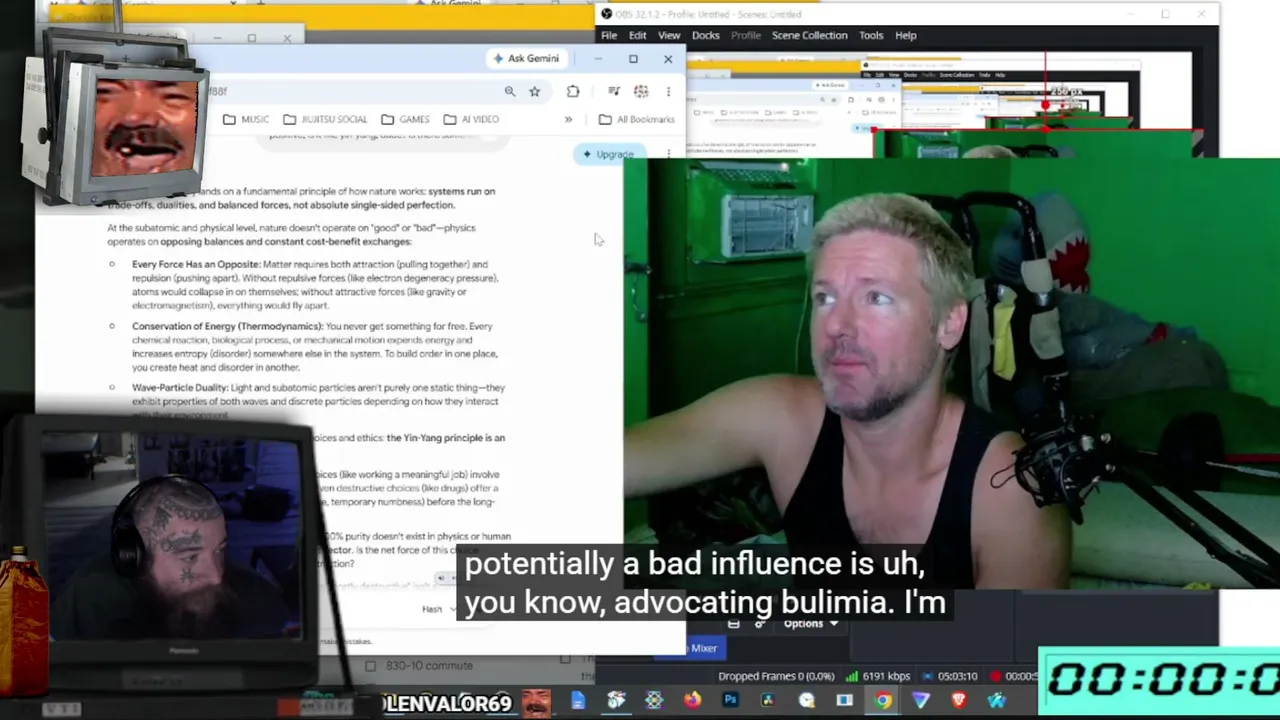This screenshot has width=1280, height=720.
Task: Open the Chrome extensions puzzle icon
Action: [573, 91]
